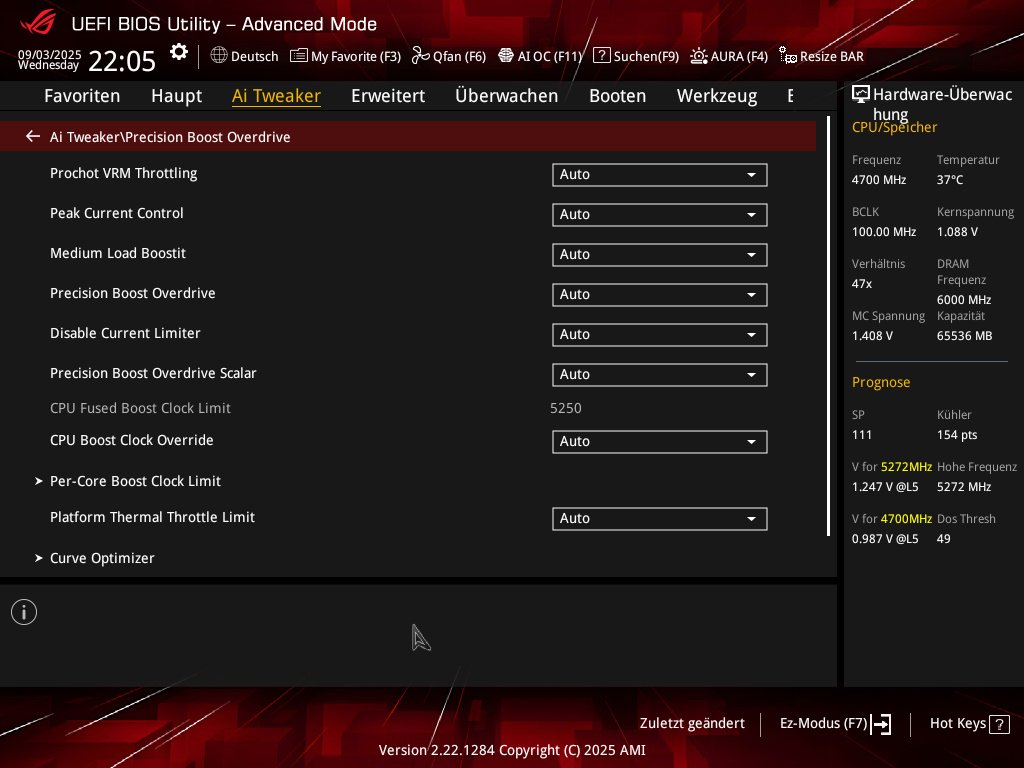Open Precision Boost Overdrive dropdown

660,295
